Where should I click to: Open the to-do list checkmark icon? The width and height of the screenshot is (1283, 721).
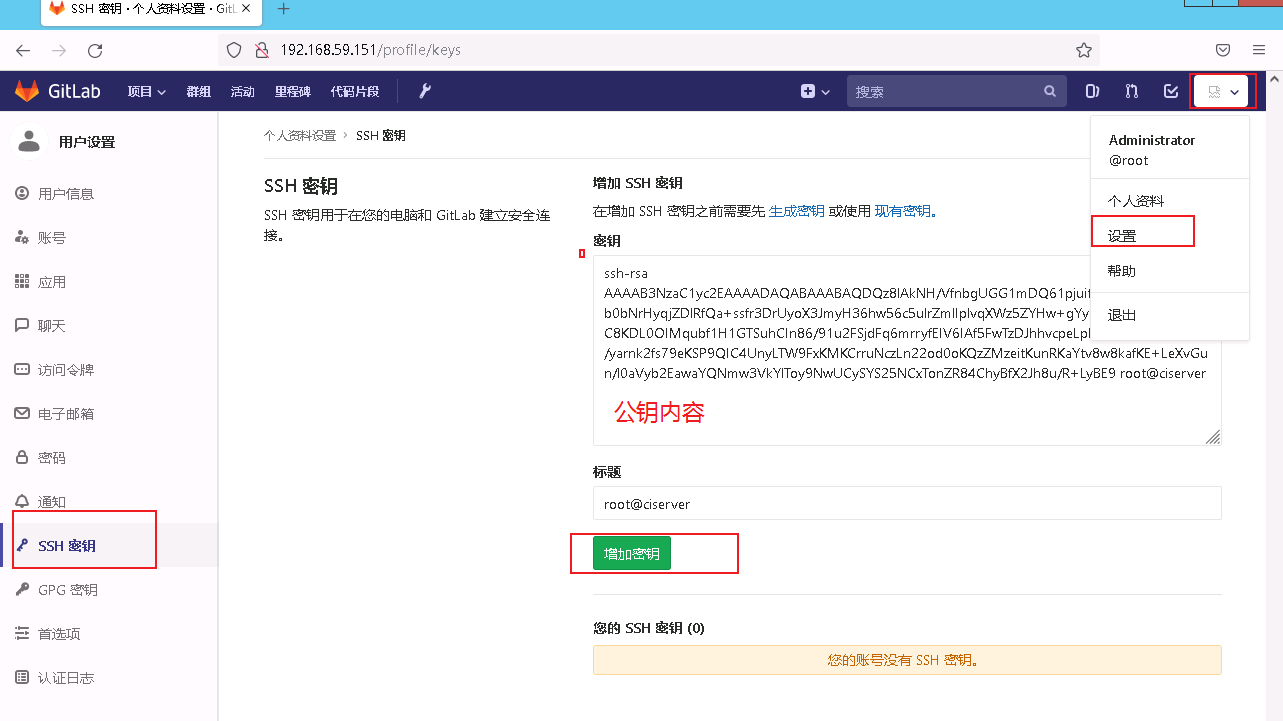tap(1171, 91)
